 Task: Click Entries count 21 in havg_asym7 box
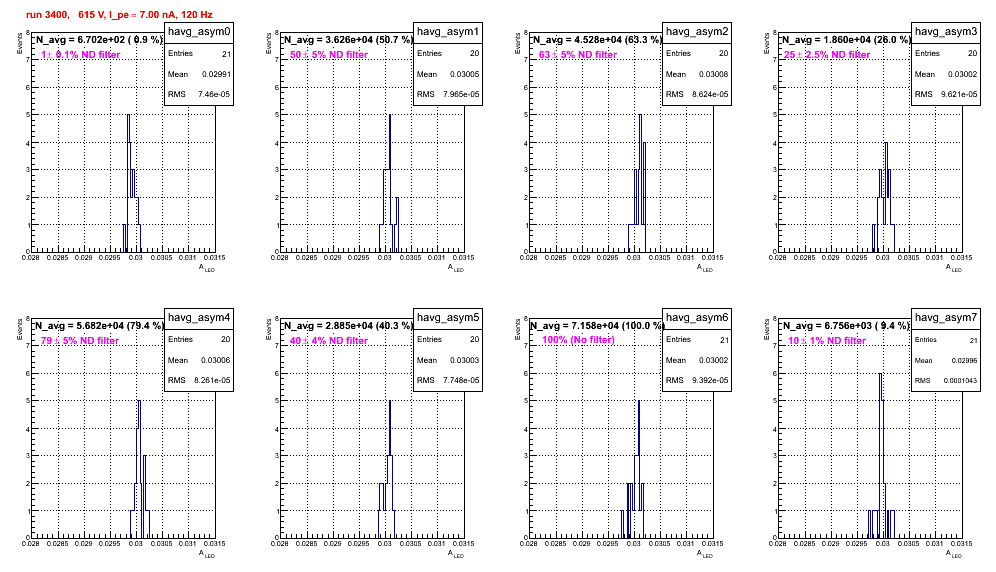click(974, 341)
